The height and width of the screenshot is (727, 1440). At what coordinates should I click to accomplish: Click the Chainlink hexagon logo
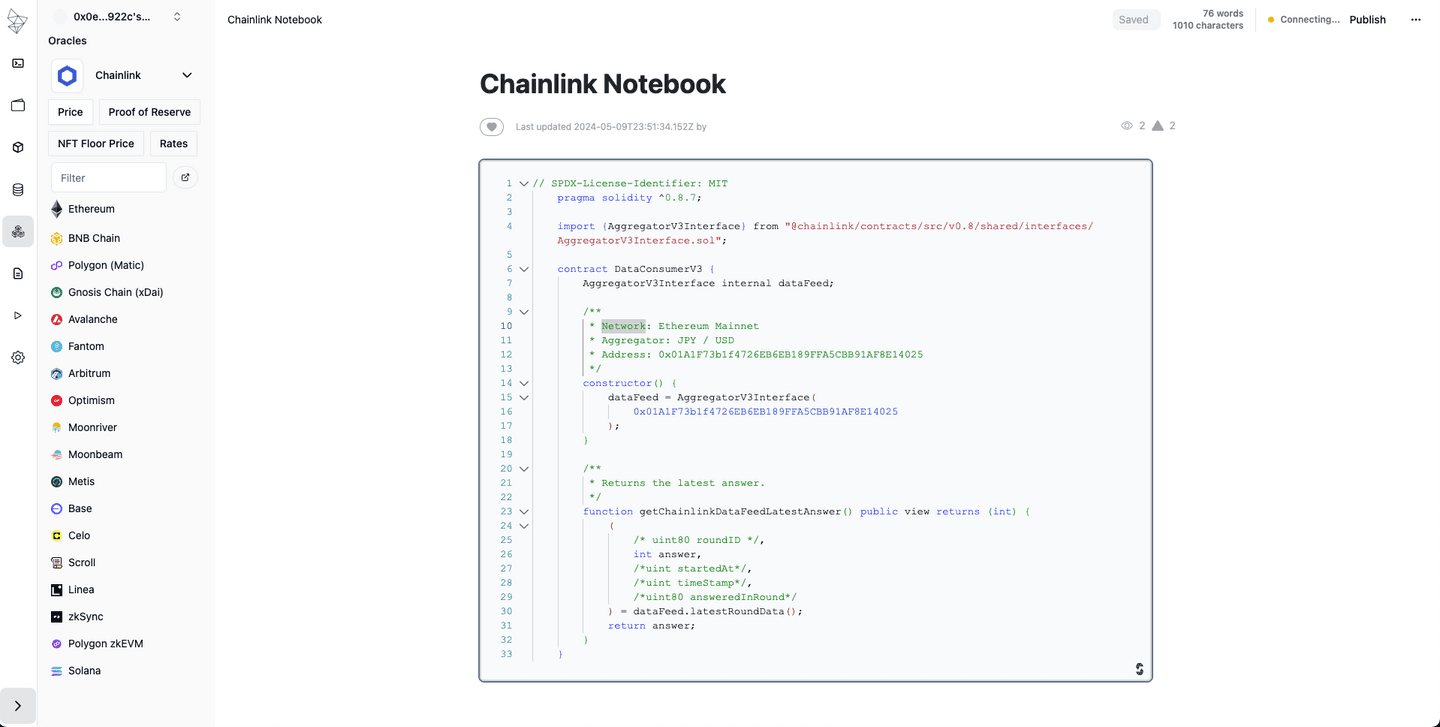[67, 75]
